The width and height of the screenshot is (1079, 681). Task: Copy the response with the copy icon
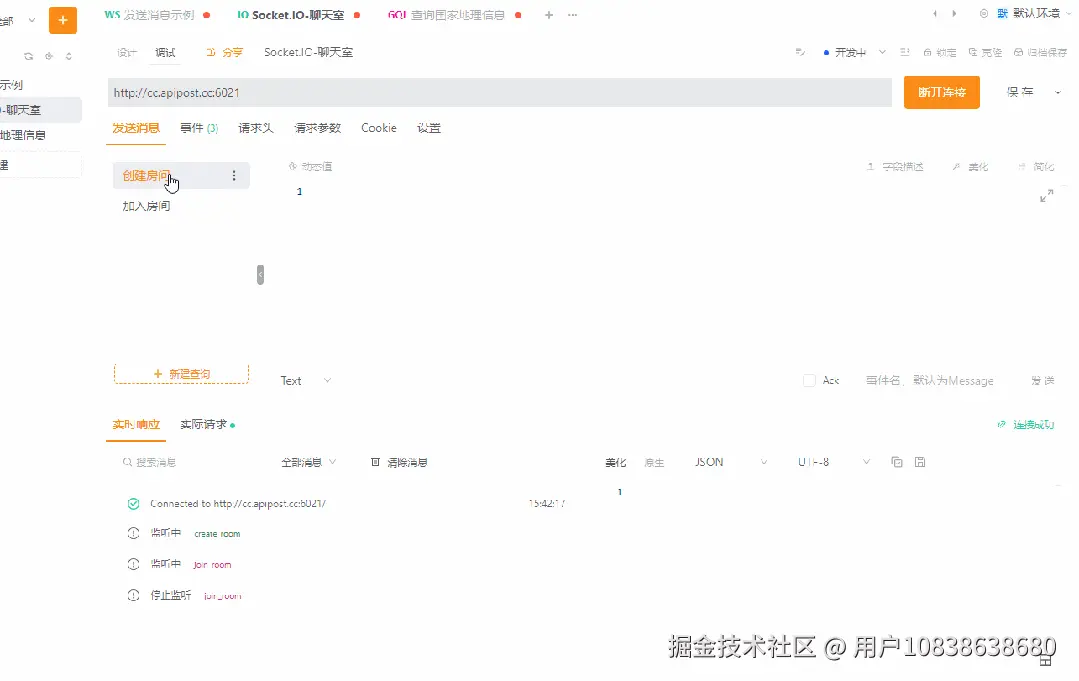click(x=897, y=462)
